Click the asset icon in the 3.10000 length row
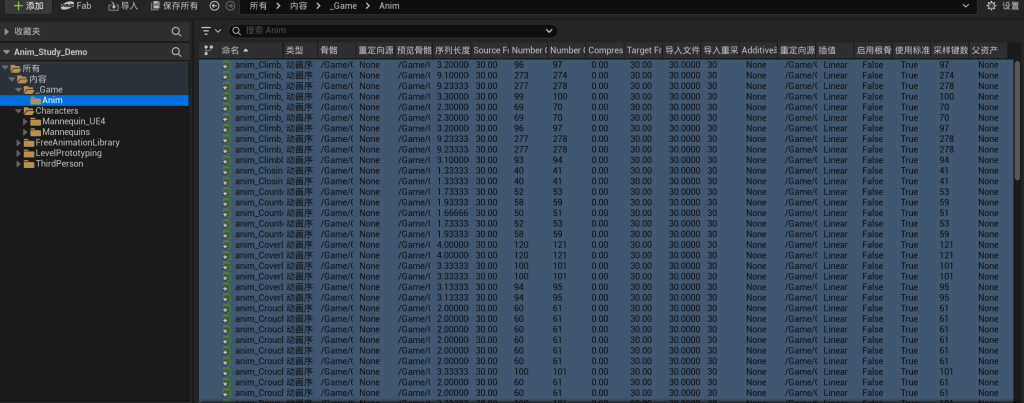 [226, 160]
